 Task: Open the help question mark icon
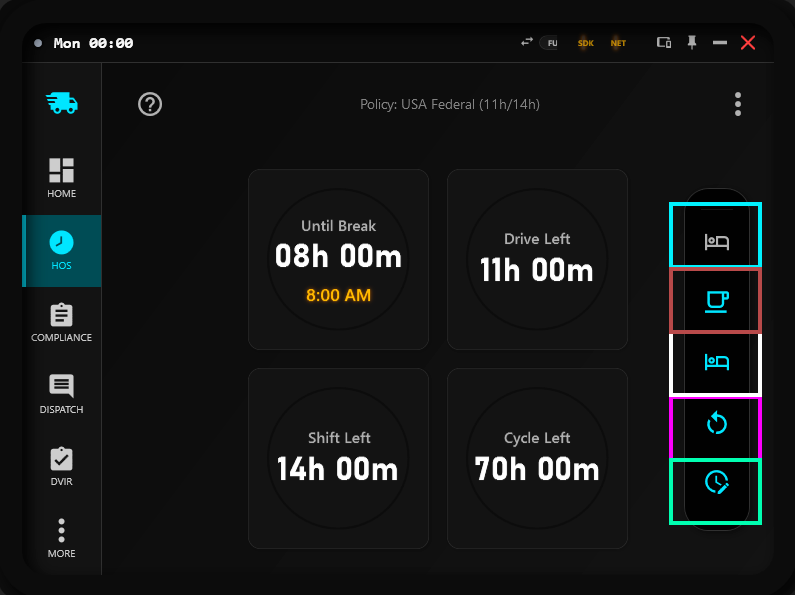(x=150, y=104)
